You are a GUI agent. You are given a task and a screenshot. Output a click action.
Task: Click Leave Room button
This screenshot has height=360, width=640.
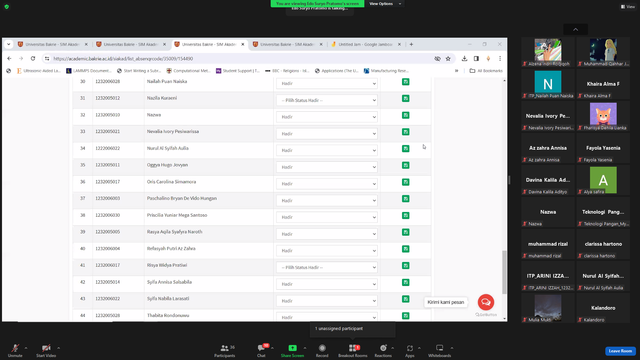click(x=620, y=351)
